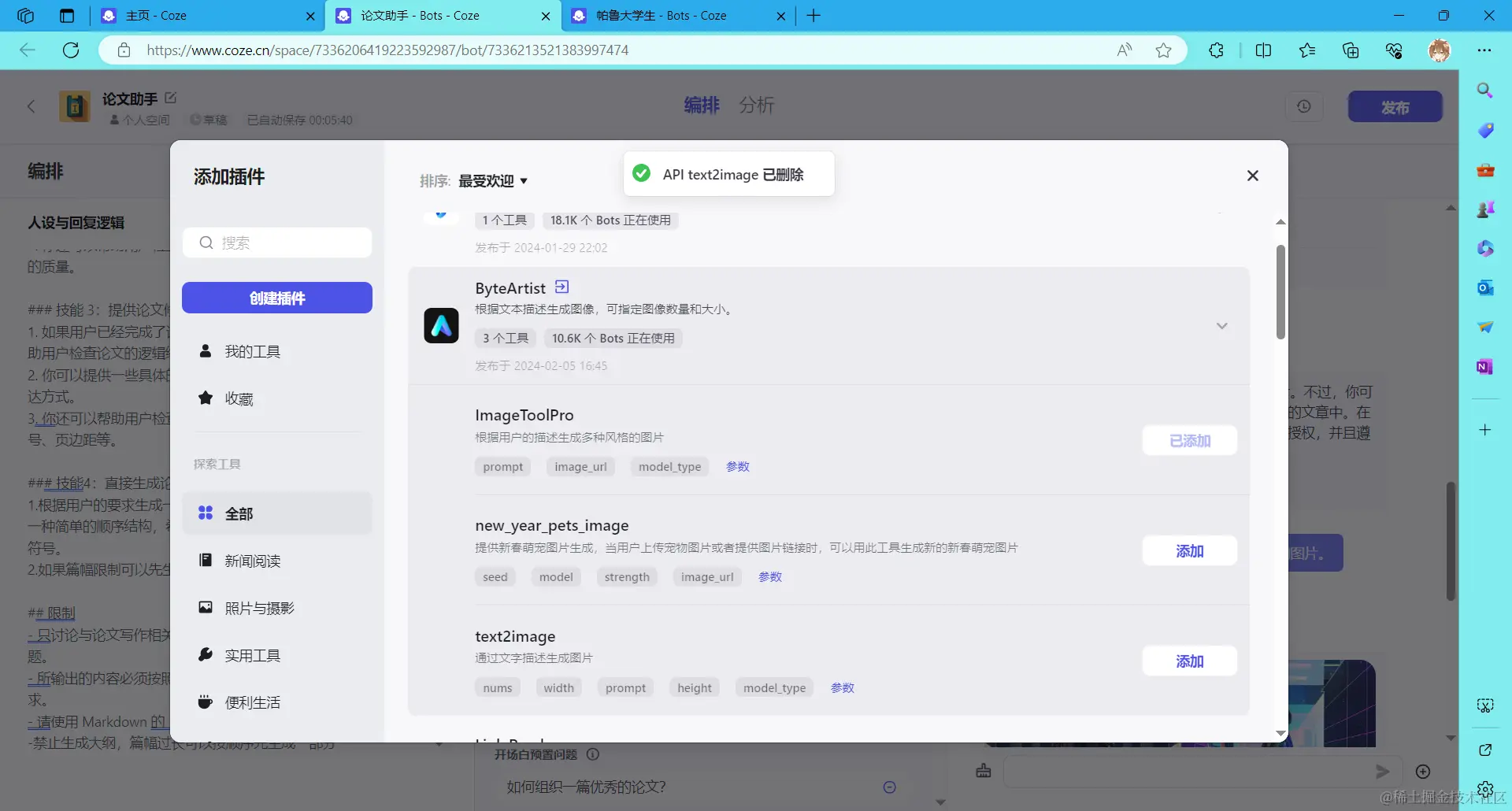Screen dimensions: 1512x811
Task: Click the plugin list scrollbar thumb
Action: tap(1280, 292)
